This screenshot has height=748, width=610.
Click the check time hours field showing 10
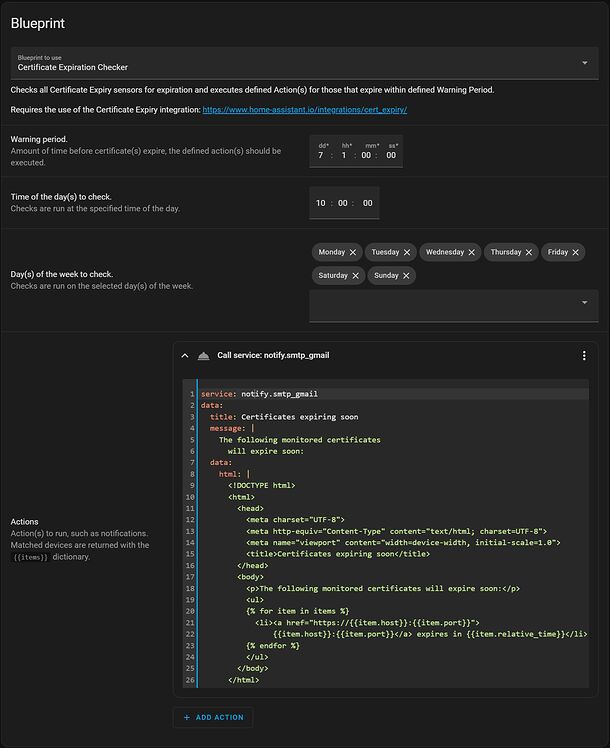pyautogui.click(x=321, y=203)
